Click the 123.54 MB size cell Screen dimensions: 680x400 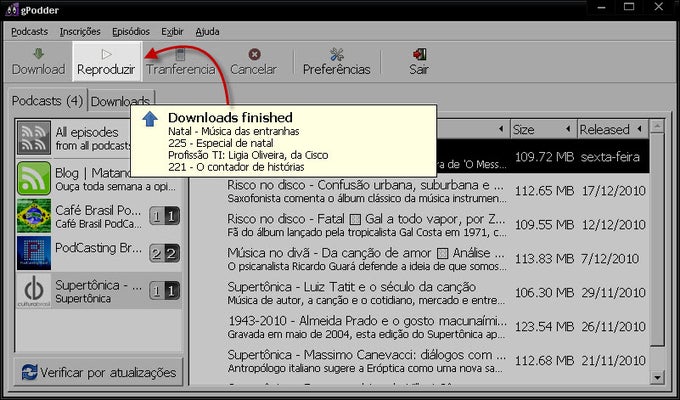tap(544, 326)
